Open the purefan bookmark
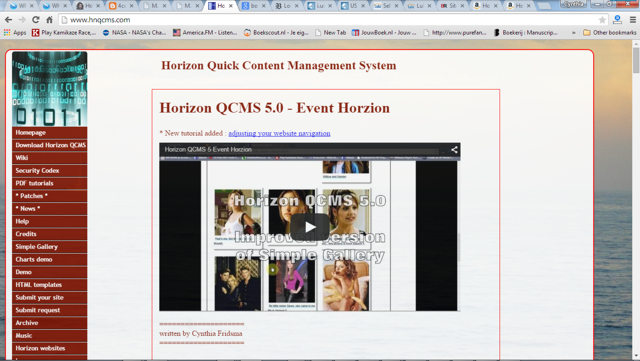The height and width of the screenshot is (361, 640). coord(455,32)
